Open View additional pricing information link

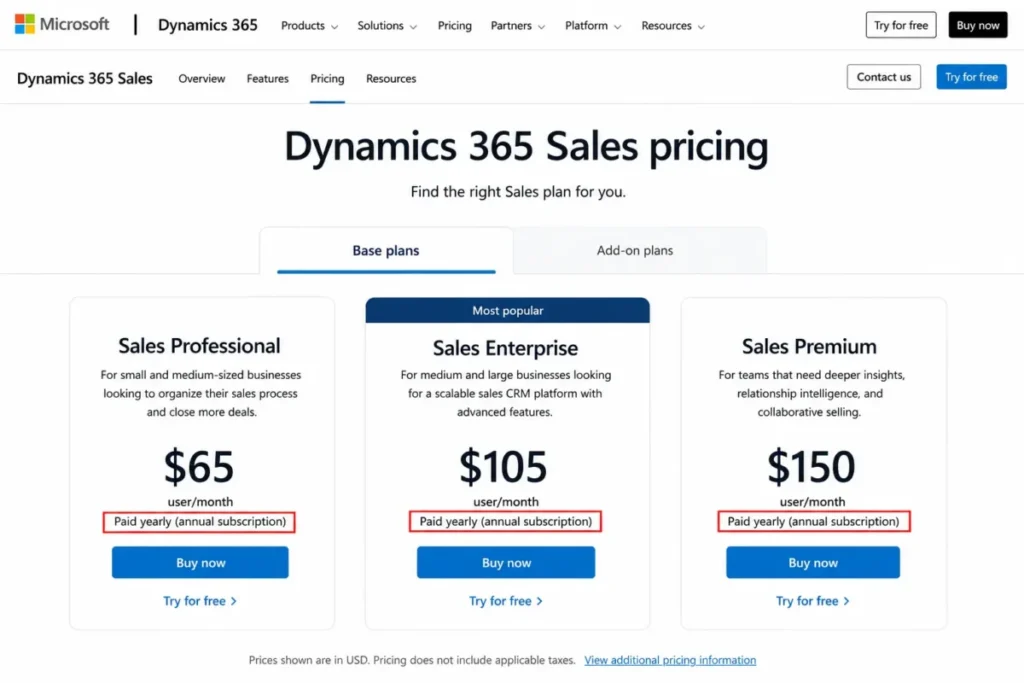[x=670, y=660]
